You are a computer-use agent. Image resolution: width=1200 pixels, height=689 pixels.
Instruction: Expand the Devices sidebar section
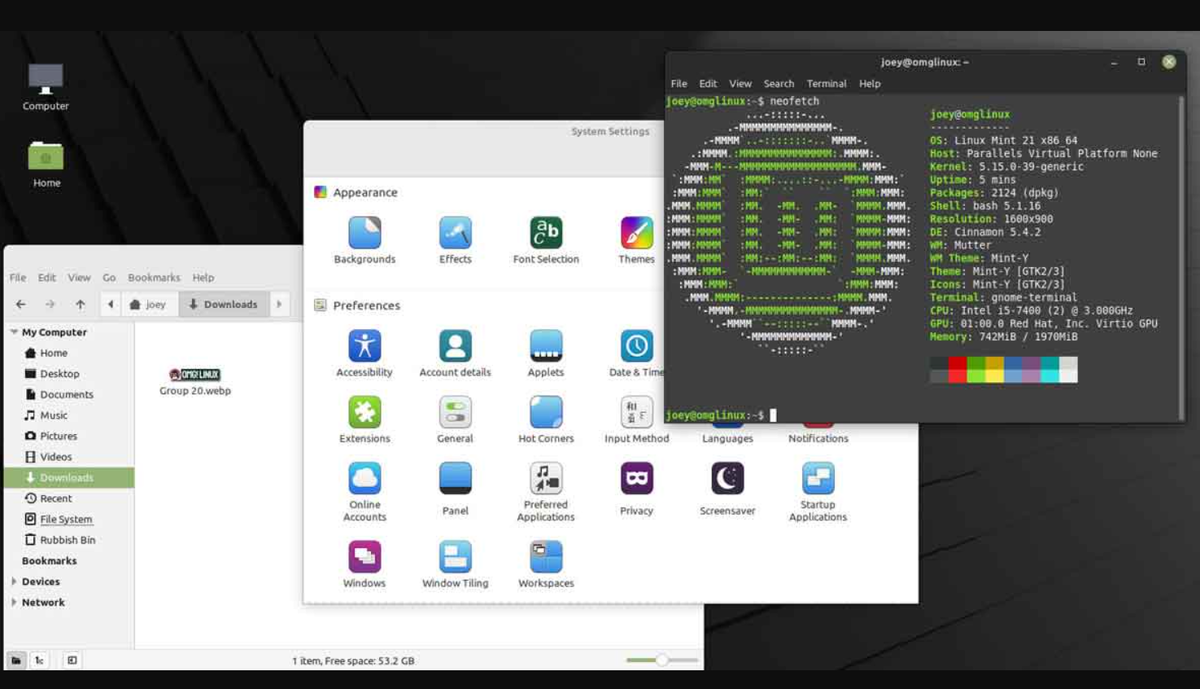14,581
